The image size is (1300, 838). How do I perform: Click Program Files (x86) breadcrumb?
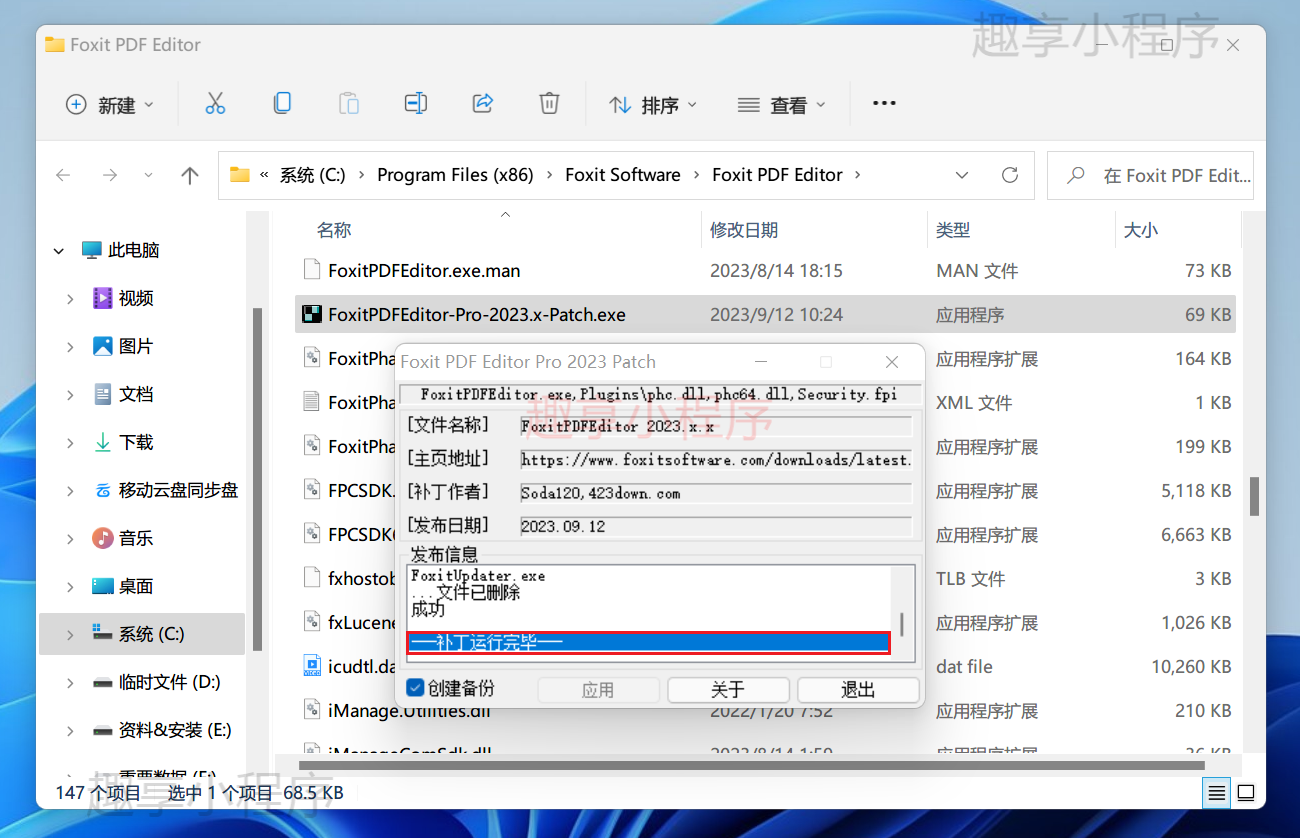click(x=455, y=175)
